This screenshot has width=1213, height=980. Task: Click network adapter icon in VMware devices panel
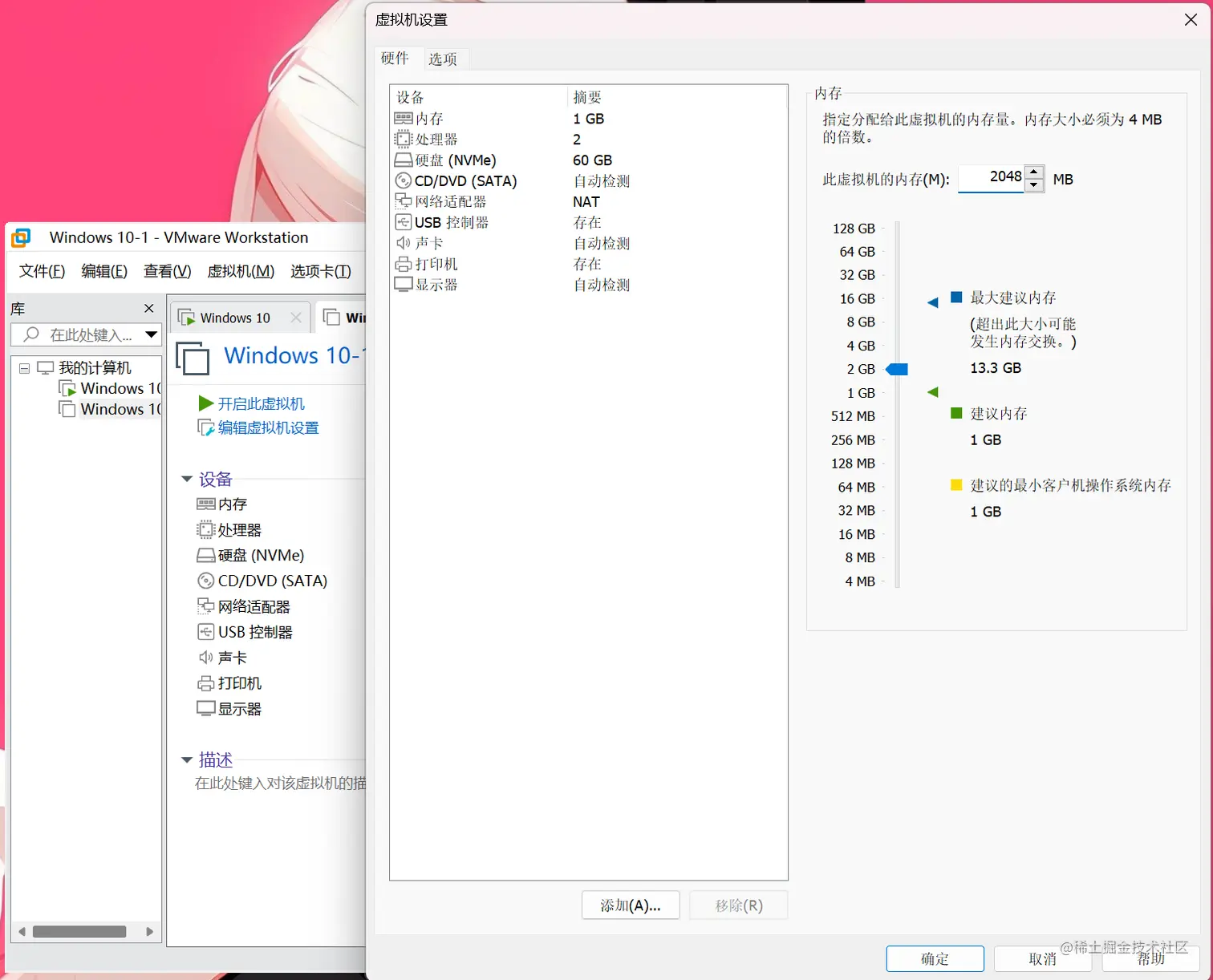(x=206, y=606)
